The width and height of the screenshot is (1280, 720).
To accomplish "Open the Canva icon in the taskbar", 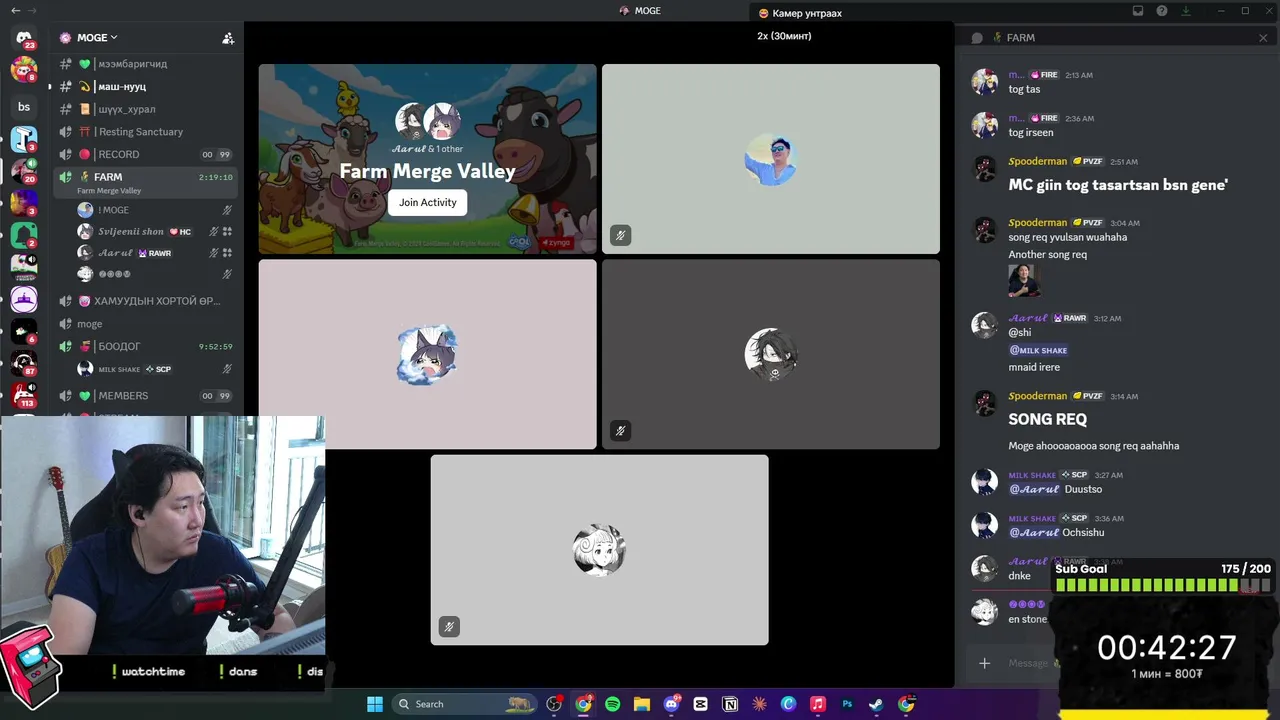I will 788,704.
